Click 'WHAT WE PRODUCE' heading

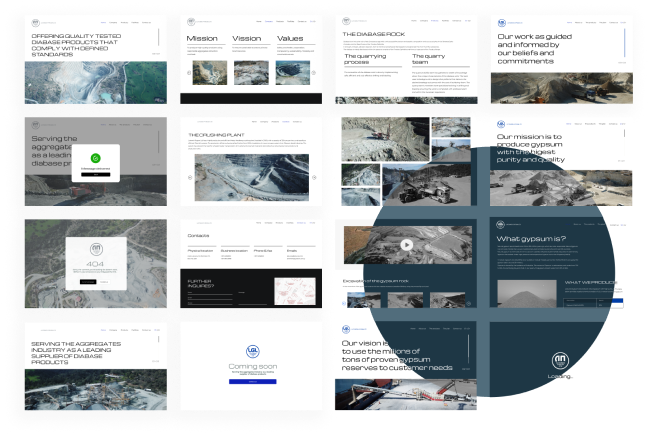591,282
